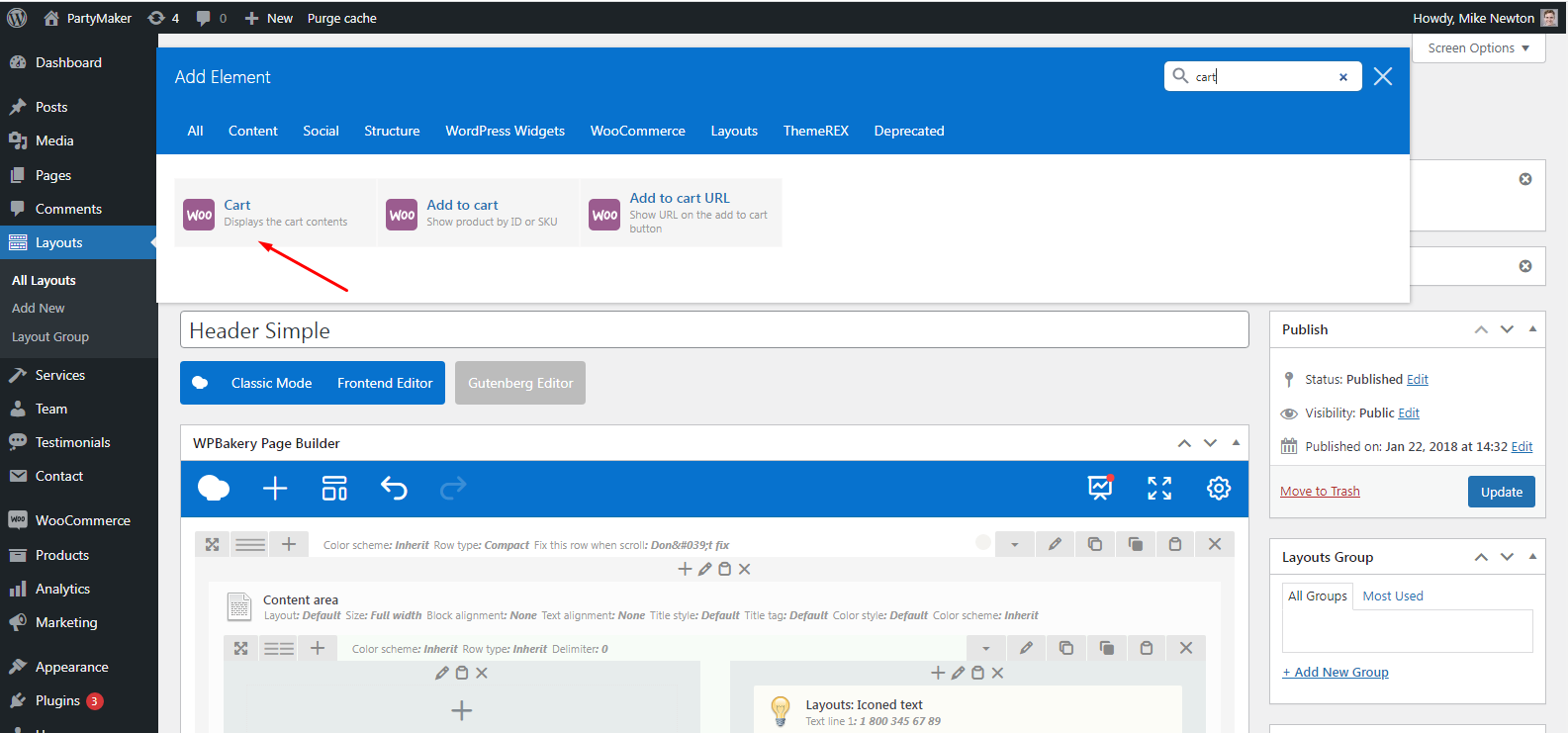Viewport: 1568px width, 733px height.
Task: Open comments bubble in admin bar
Action: 211,18
